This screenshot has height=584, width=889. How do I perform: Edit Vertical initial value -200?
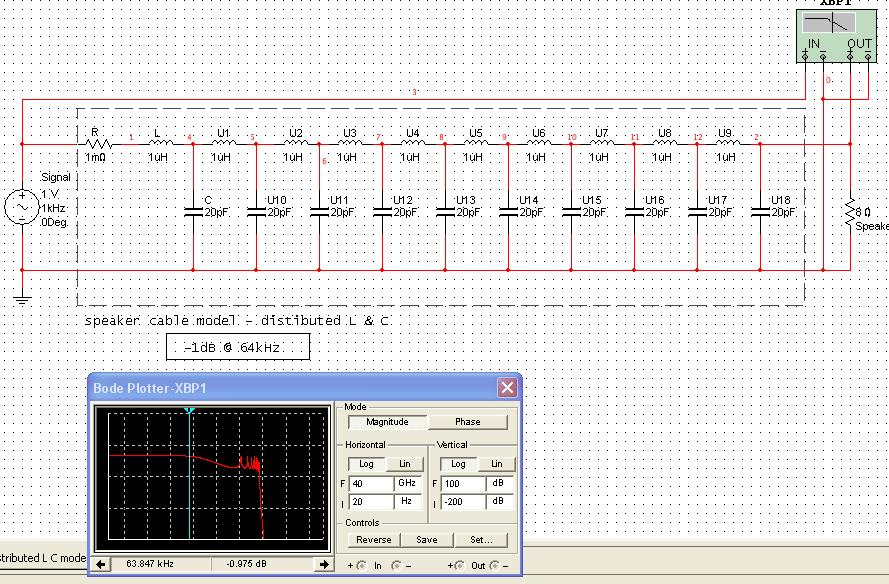pyautogui.click(x=463, y=502)
